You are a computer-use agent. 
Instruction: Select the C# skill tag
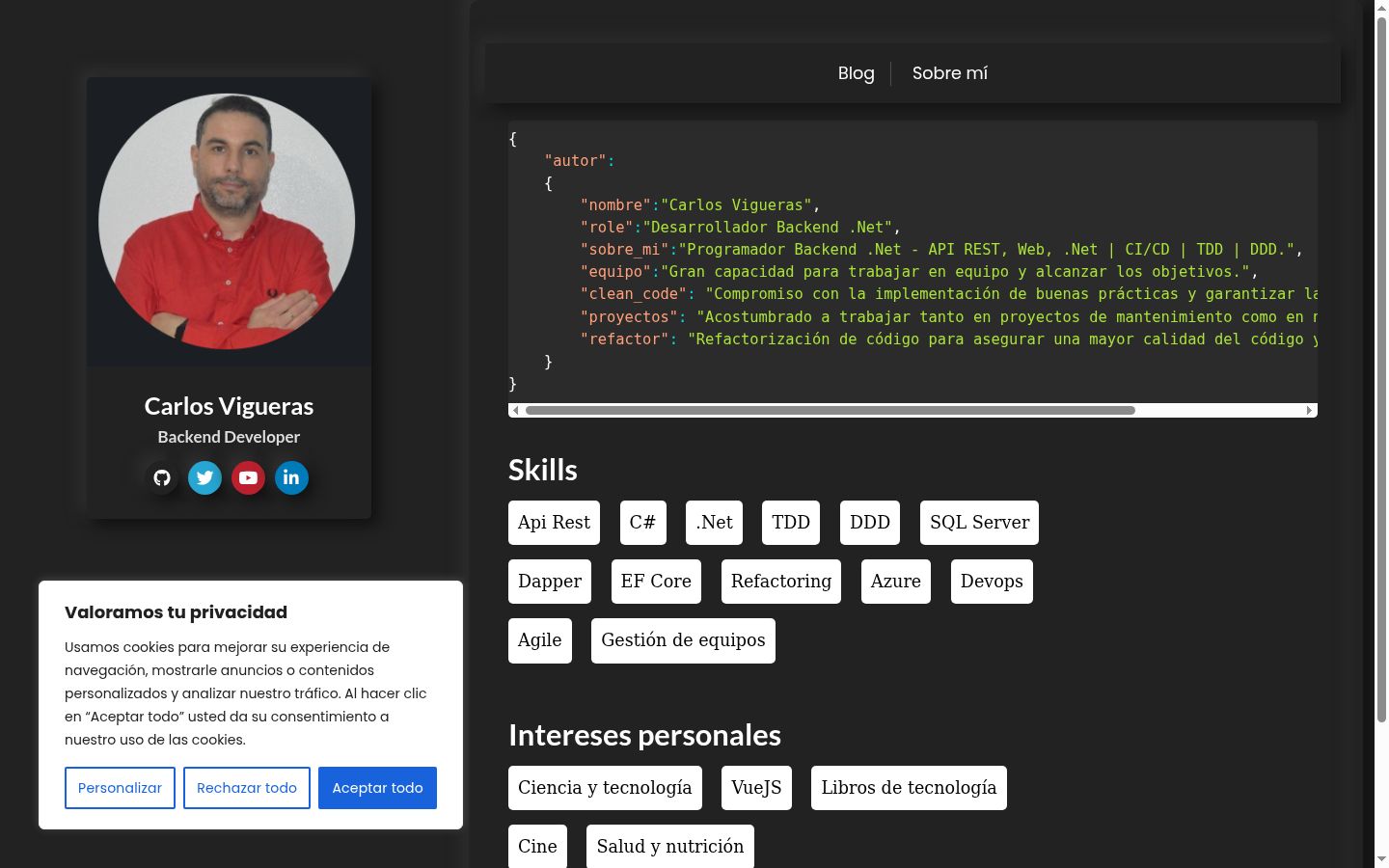[x=642, y=523]
